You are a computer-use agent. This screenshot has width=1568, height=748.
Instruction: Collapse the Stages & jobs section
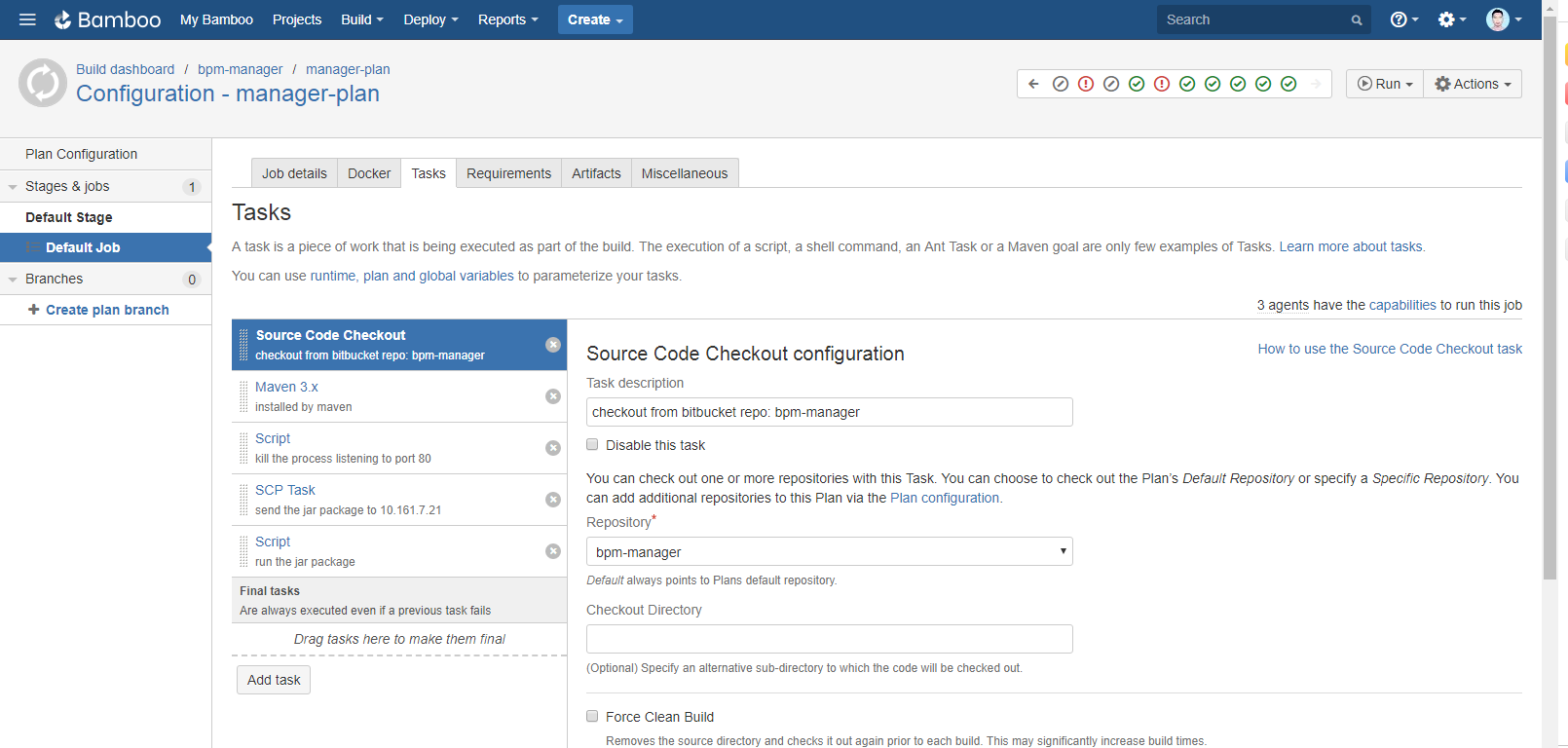pyautogui.click(x=13, y=187)
